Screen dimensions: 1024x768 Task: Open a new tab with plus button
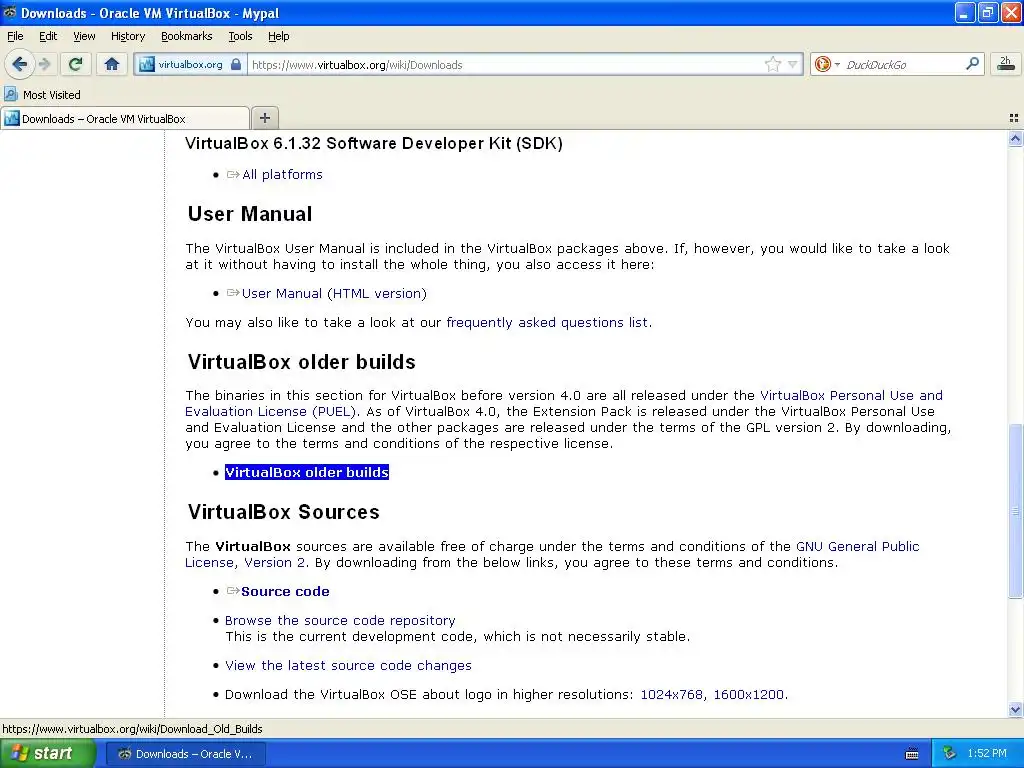[264, 118]
